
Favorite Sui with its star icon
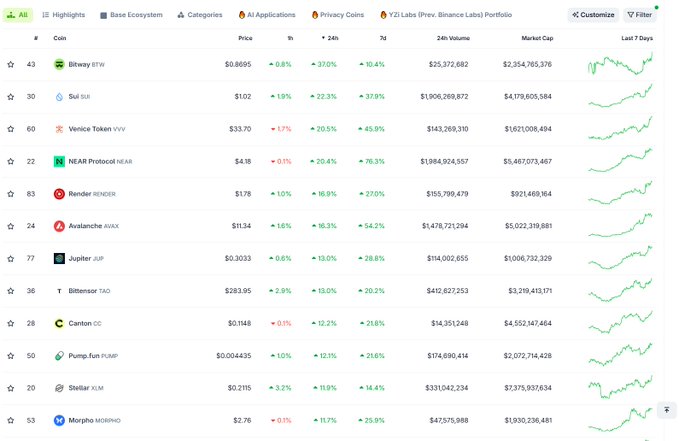(11, 97)
